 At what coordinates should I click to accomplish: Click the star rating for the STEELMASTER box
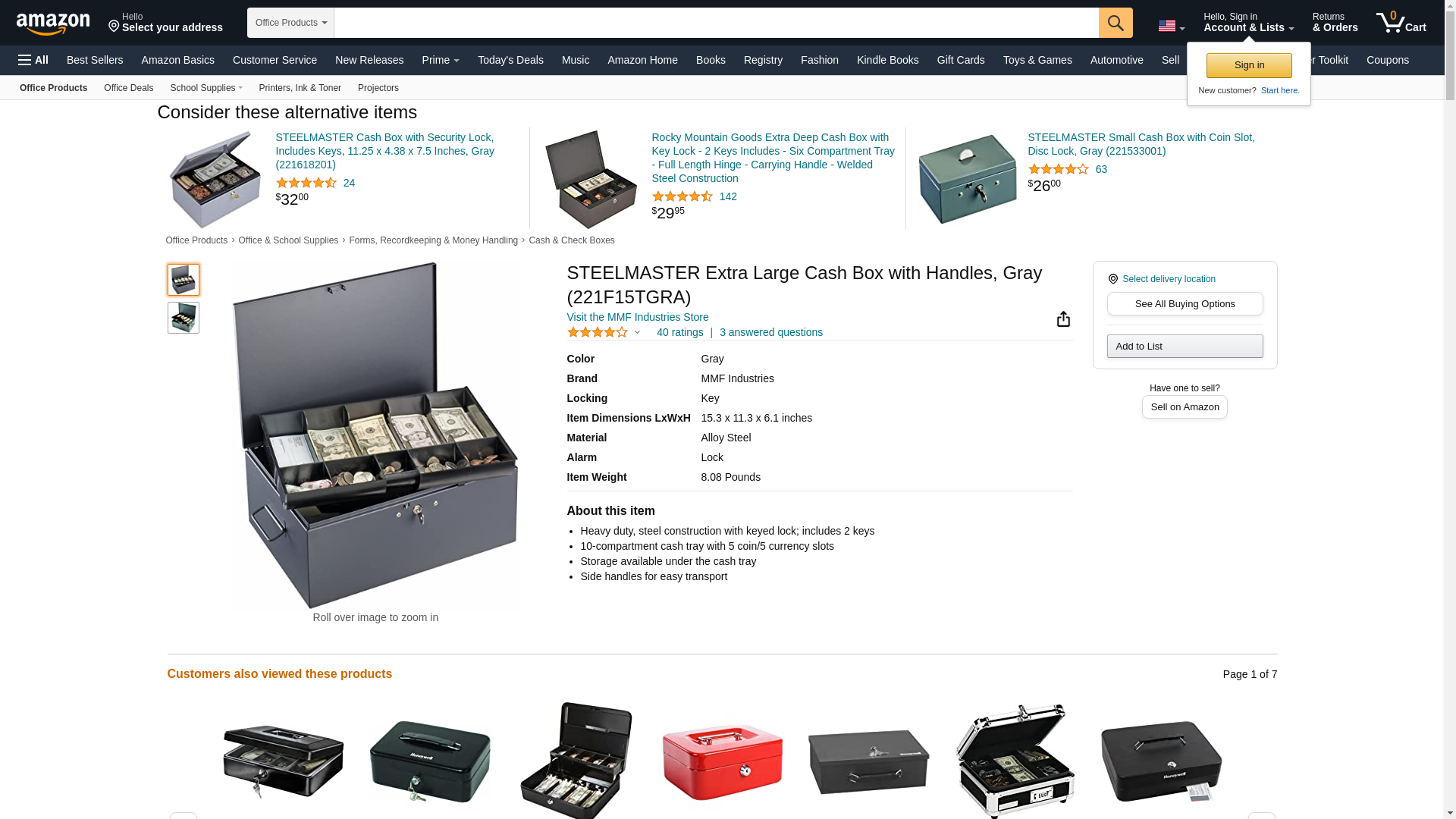pos(598,332)
